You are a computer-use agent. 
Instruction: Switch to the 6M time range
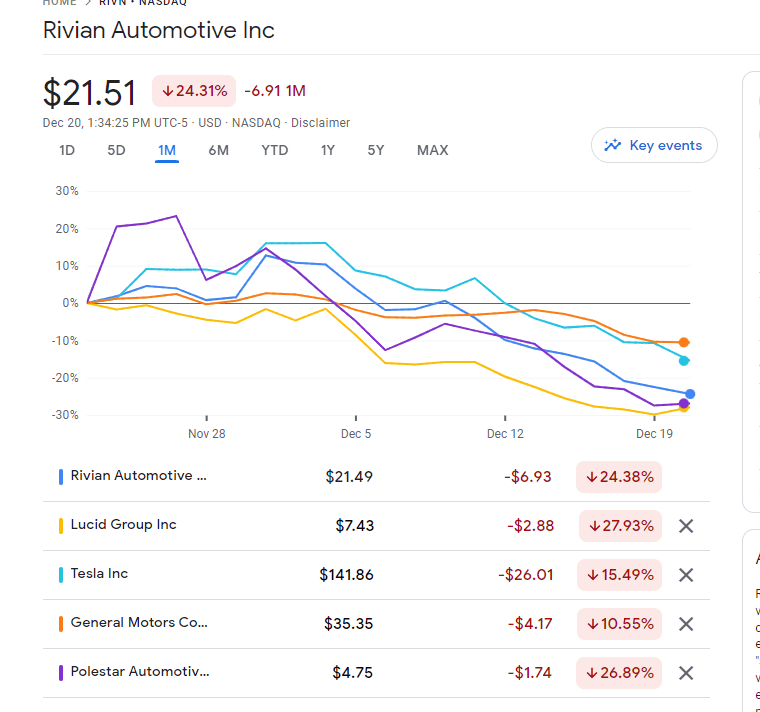[x=219, y=150]
